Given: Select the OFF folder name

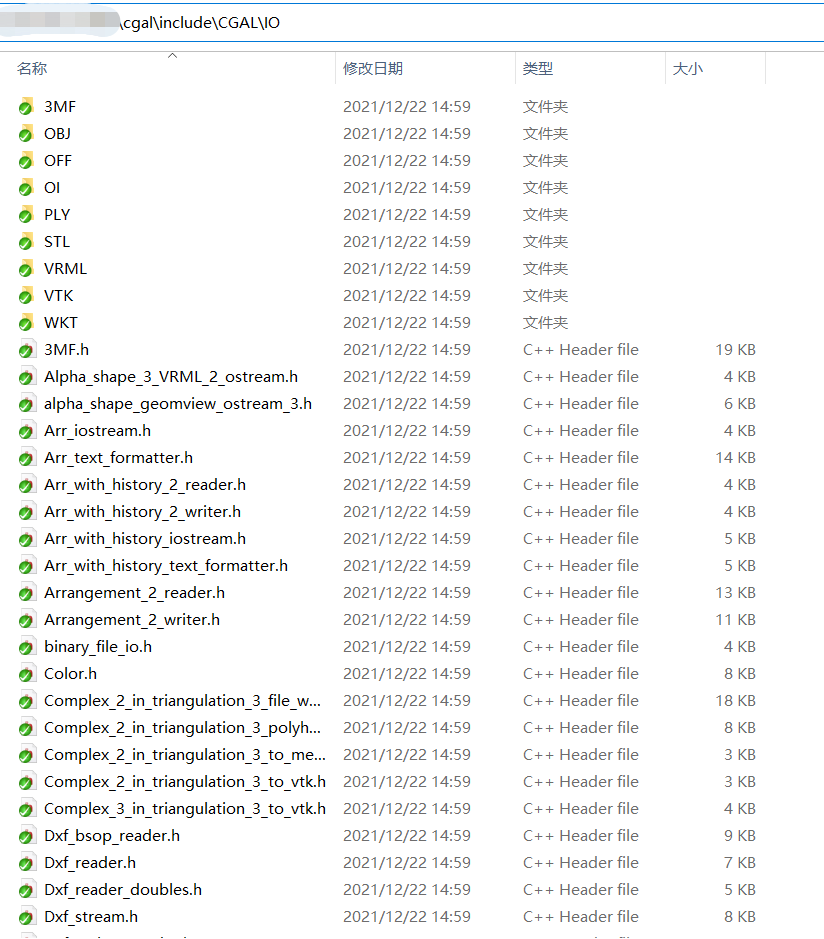Looking at the screenshot, I should coord(57,160).
